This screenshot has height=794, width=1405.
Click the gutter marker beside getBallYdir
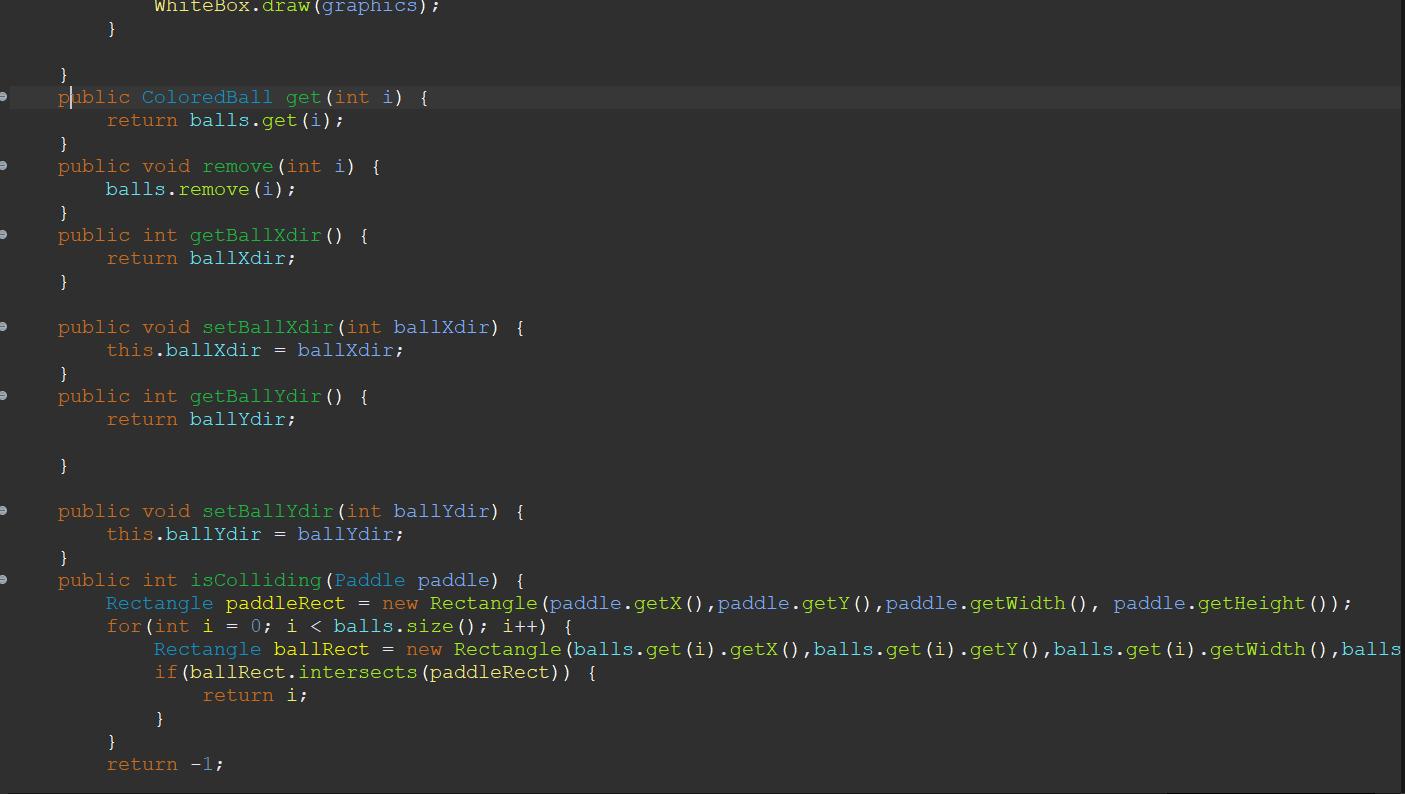[x=5, y=396]
